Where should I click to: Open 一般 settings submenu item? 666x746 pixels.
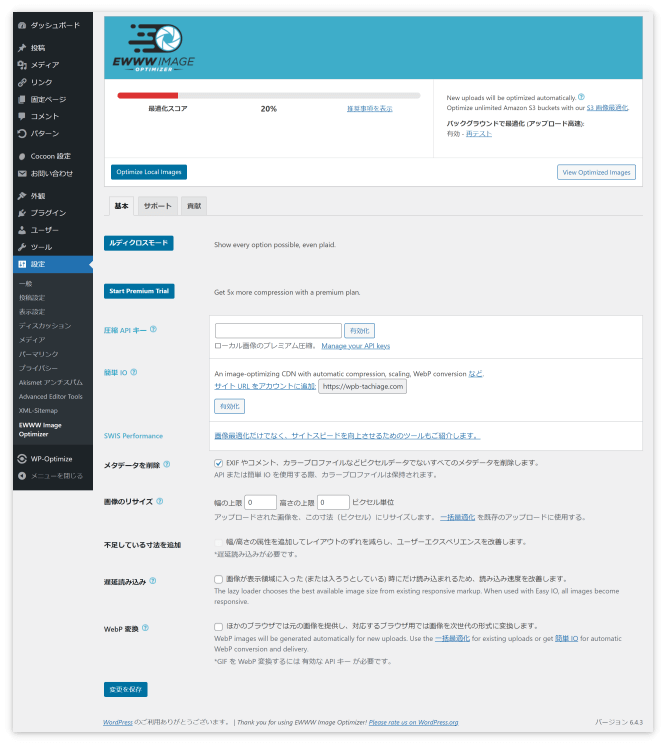(26, 284)
